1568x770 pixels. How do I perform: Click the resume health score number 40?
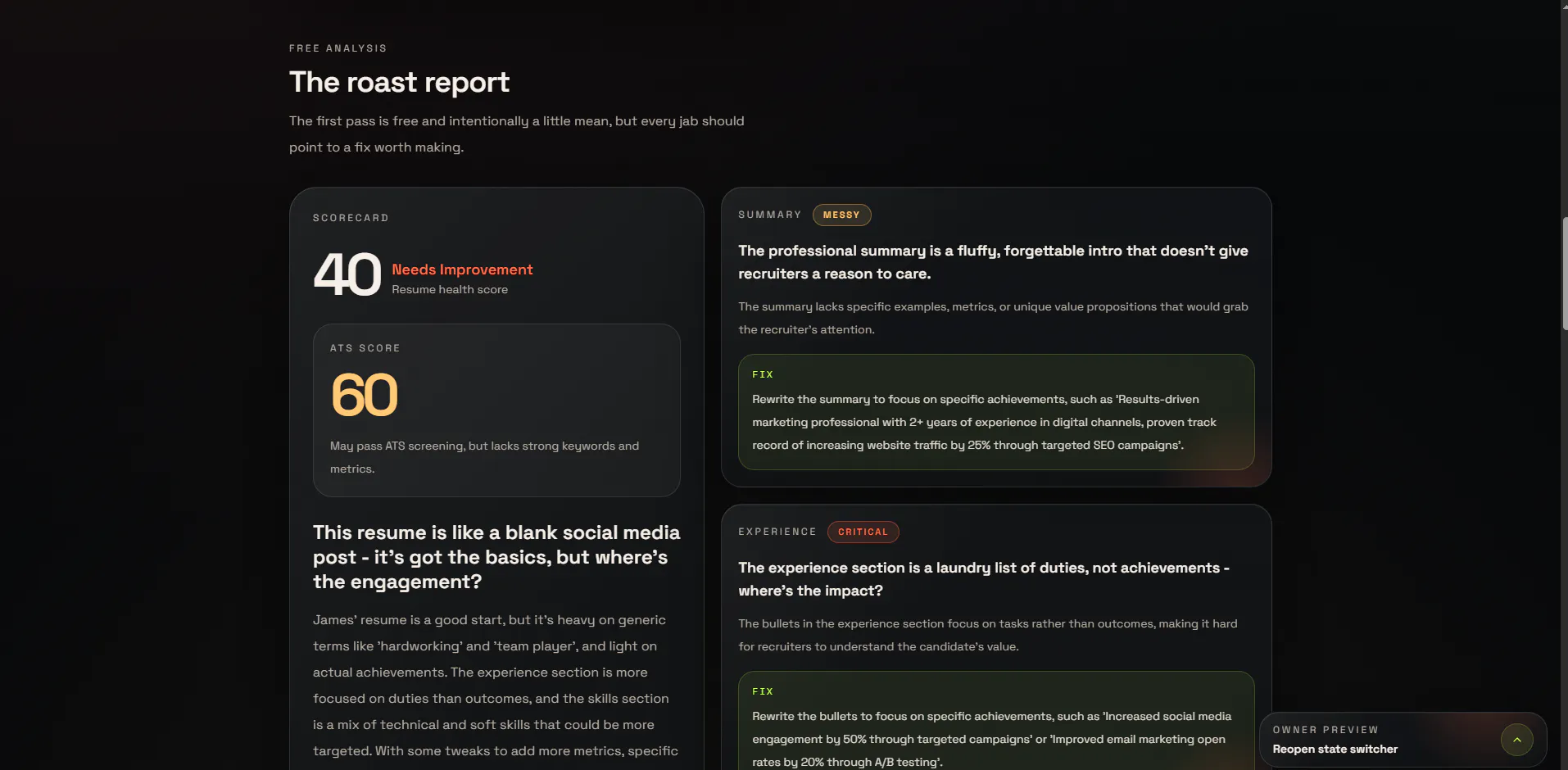click(x=347, y=274)
